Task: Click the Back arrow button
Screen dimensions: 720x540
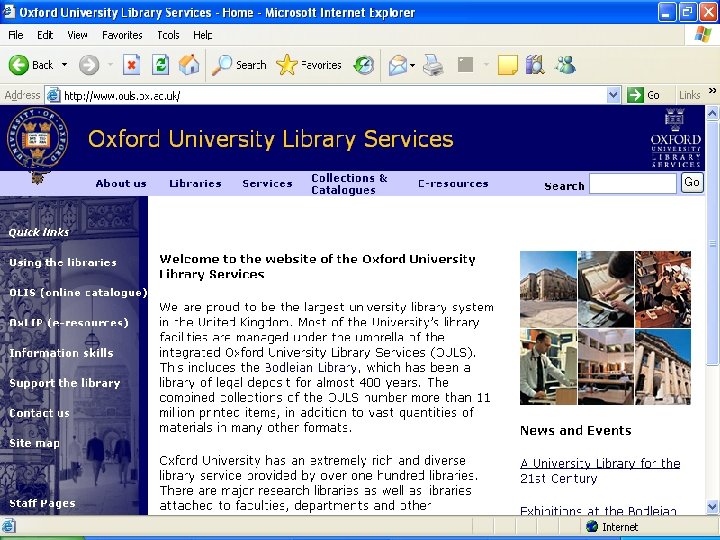Action: tap(19, 65)
